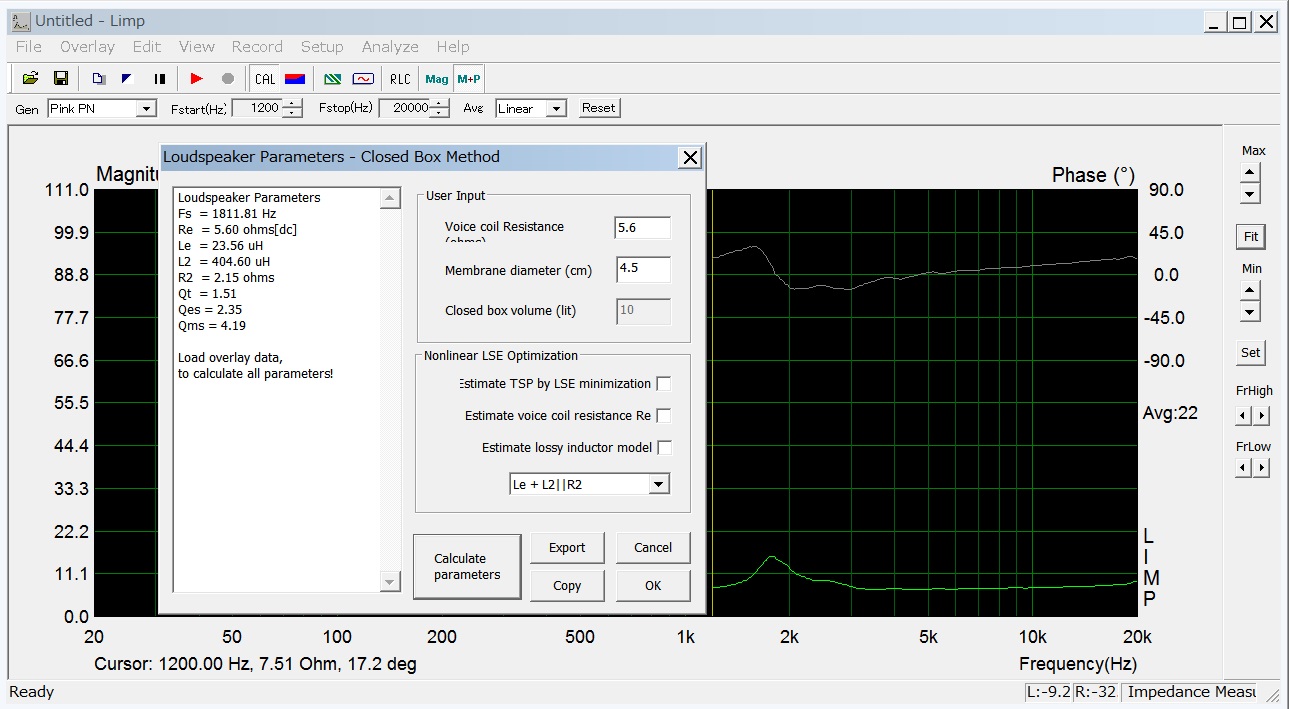Click the Fstop frequency value field
Screen dimensions: 1289x709
pyautogui.click(x=404, y=108)
